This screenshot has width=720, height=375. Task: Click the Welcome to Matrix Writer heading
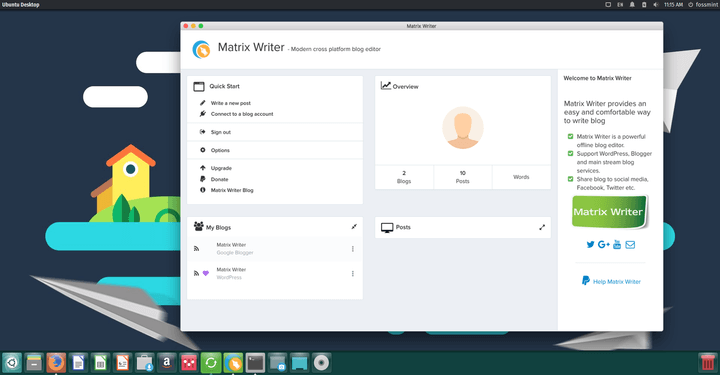pyautogui.click(x=597, y=78)
